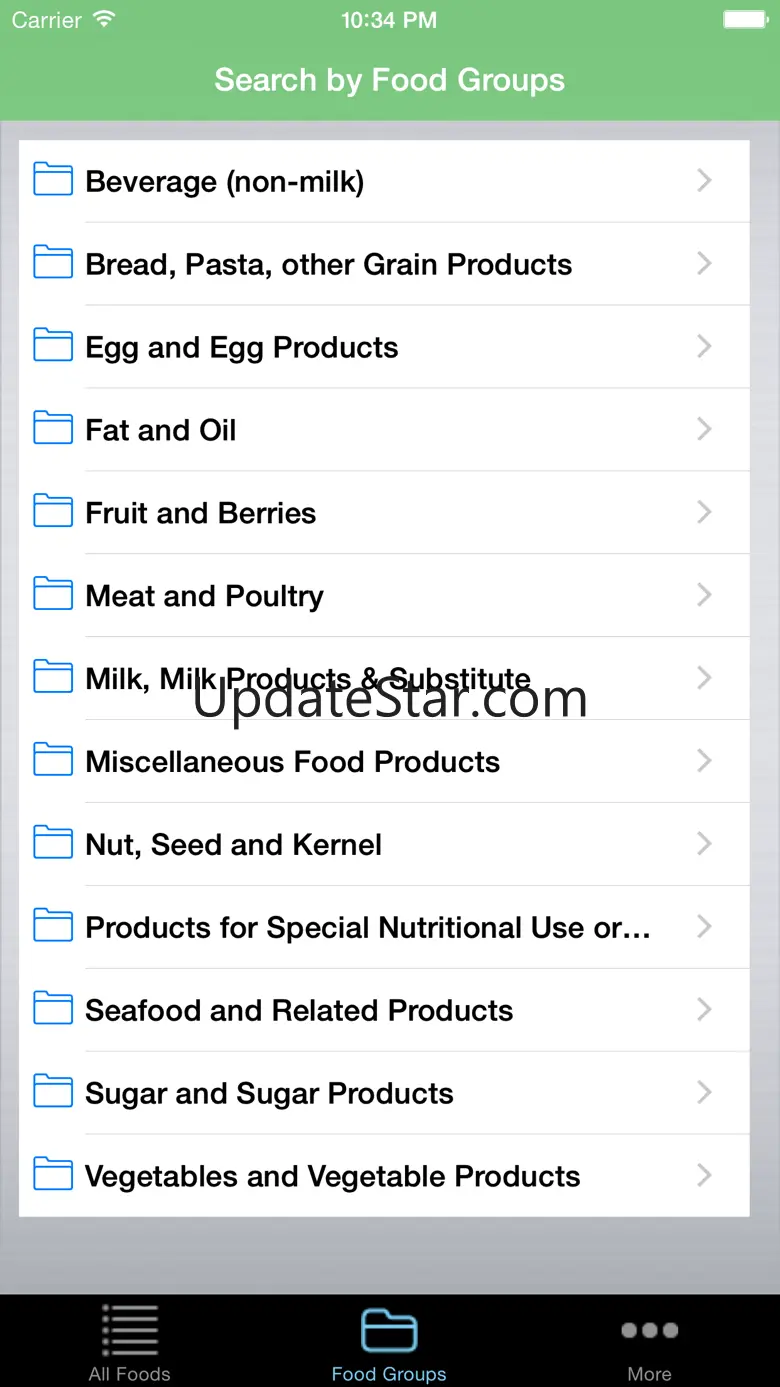This screenshot has width=780, height=1387.
Task: Tap the More three-dots icon
Action: click(x=649, y=1330)
